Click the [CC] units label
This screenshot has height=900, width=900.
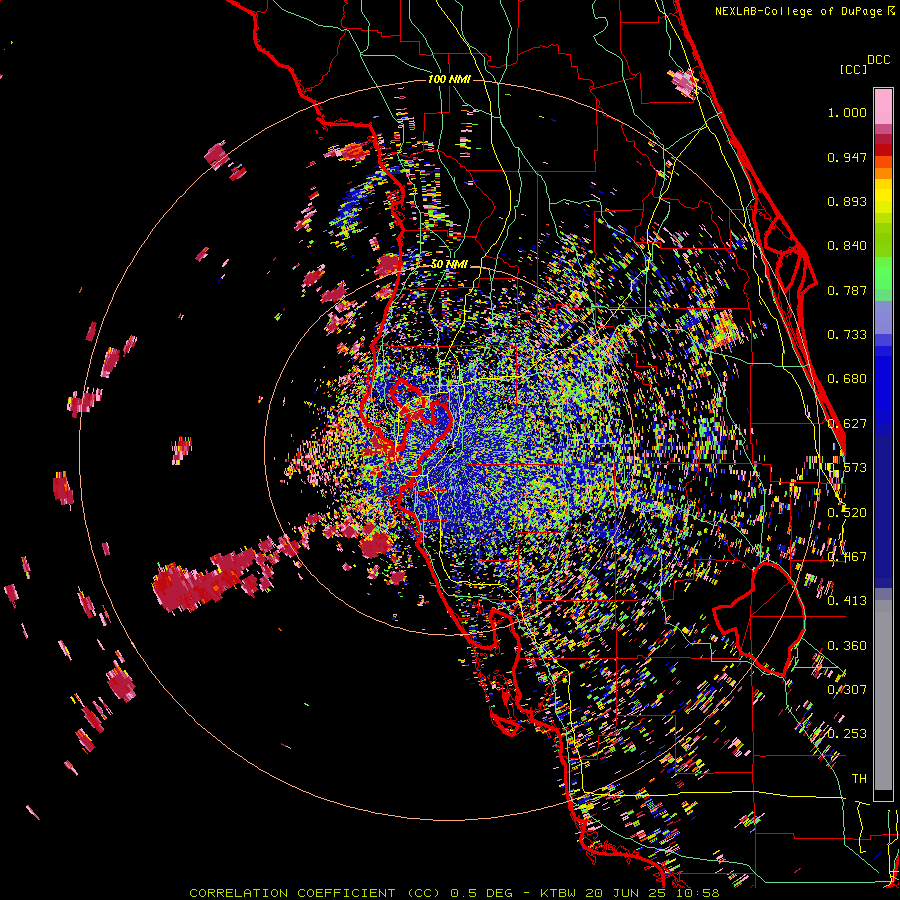click(853, 69)
